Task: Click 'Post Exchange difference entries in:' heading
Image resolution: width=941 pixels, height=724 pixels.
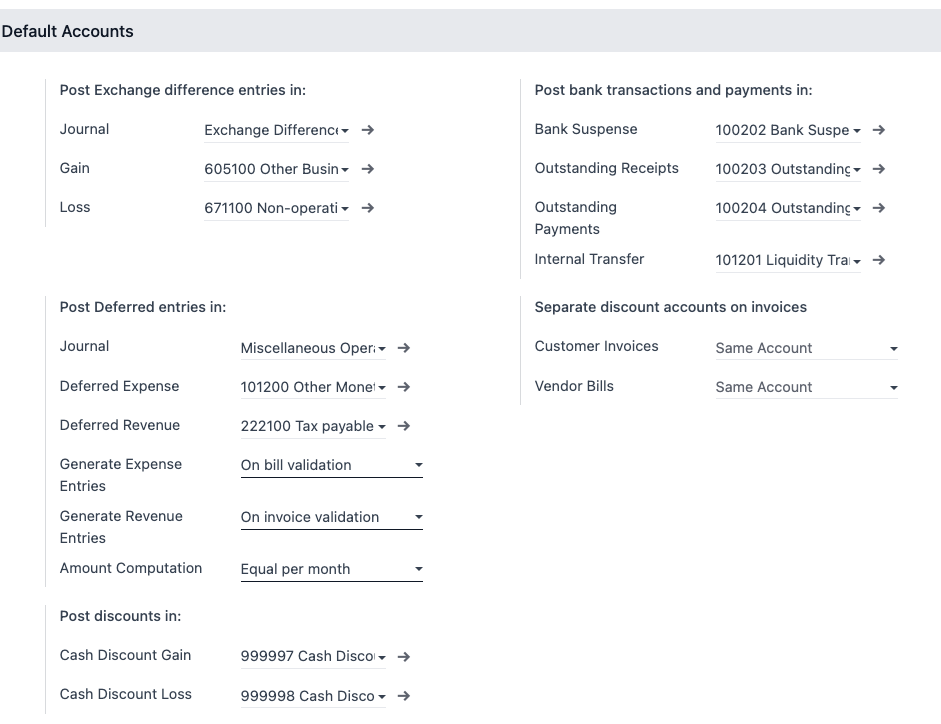Action: click(182, 90)
